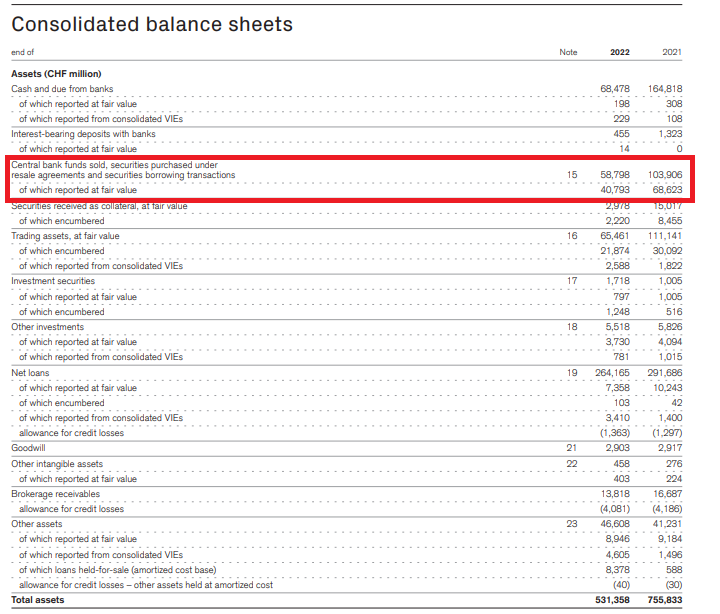
Task: Click the value 13,818
Action: click(615, 494)
